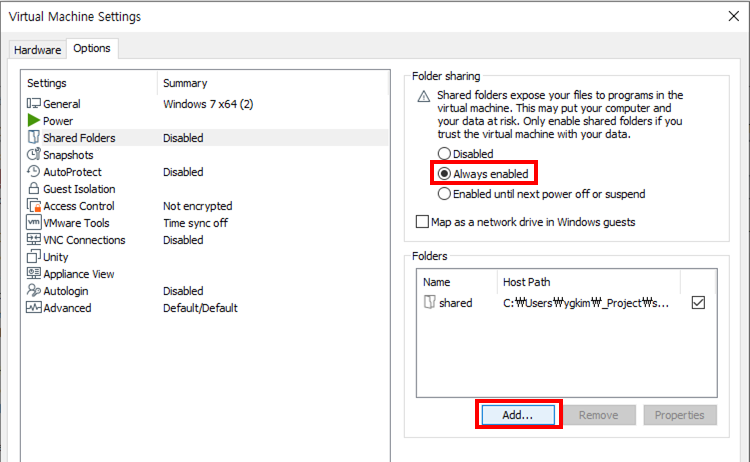The height and width of the screenshot is (462, 750).
Task: Click the Unity windows icon
Action: pos(33,256)
